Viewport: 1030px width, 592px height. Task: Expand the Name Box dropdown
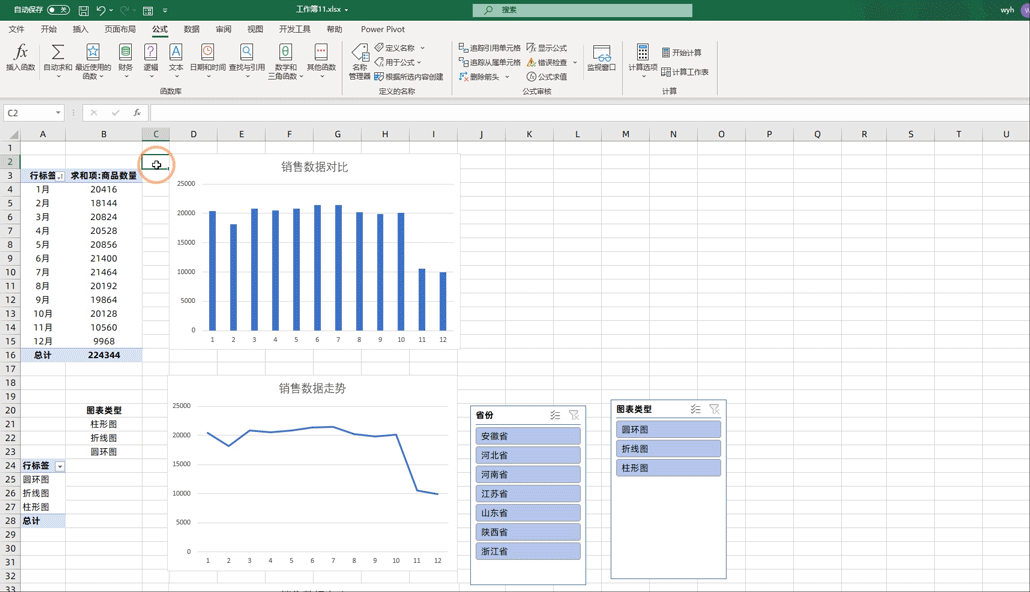[x=59, y=113]
